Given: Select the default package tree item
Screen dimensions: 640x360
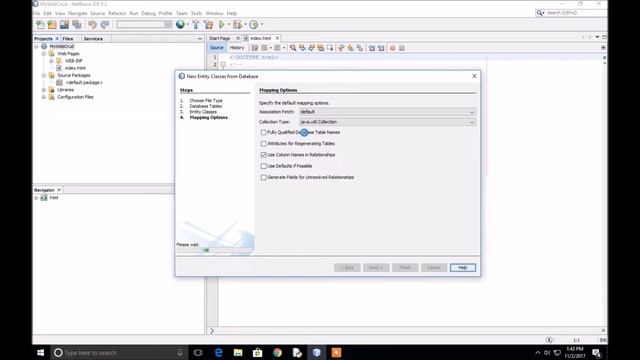Looking at the screenshot, I should tap(84, 82).
